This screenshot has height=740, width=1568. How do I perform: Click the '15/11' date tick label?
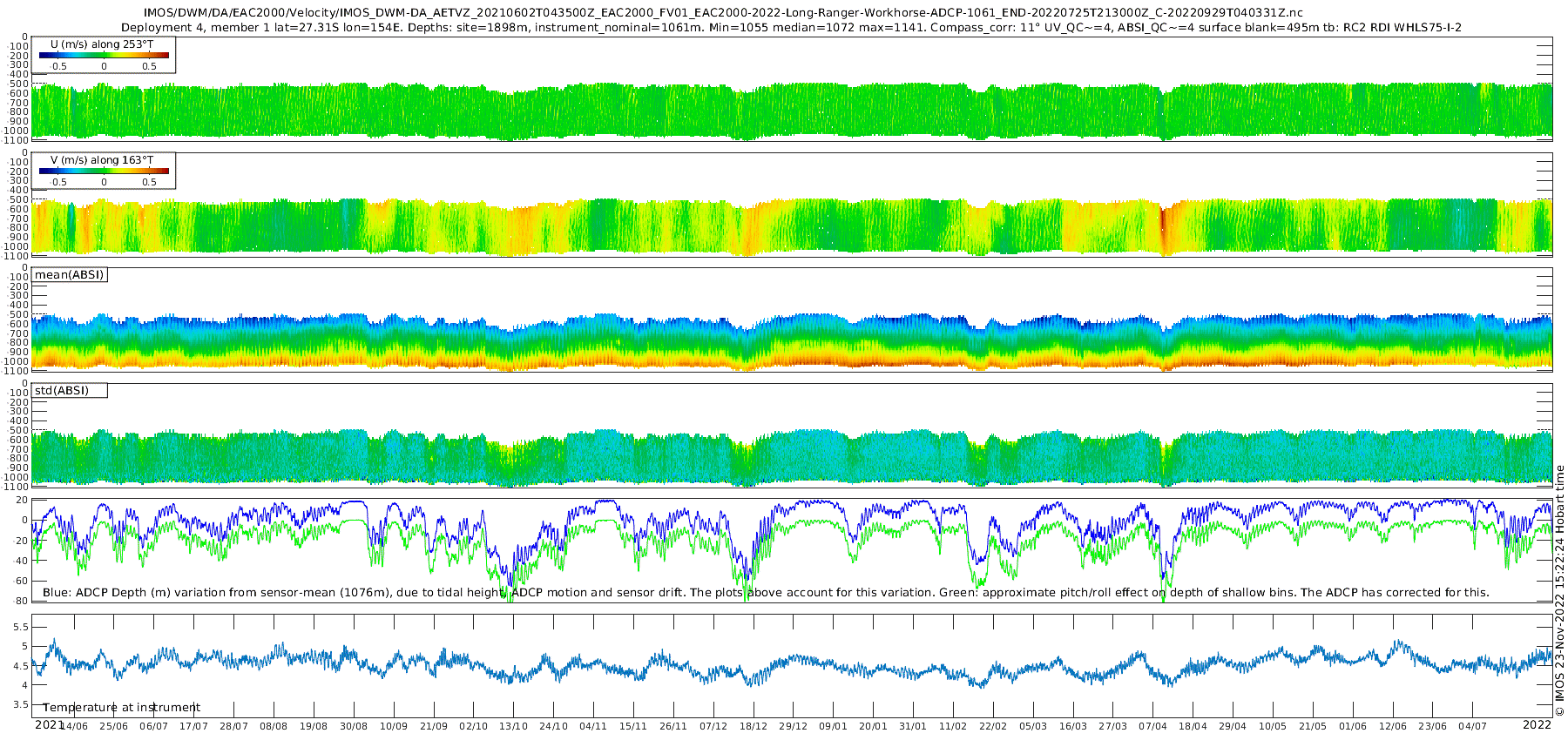[633, 726]
